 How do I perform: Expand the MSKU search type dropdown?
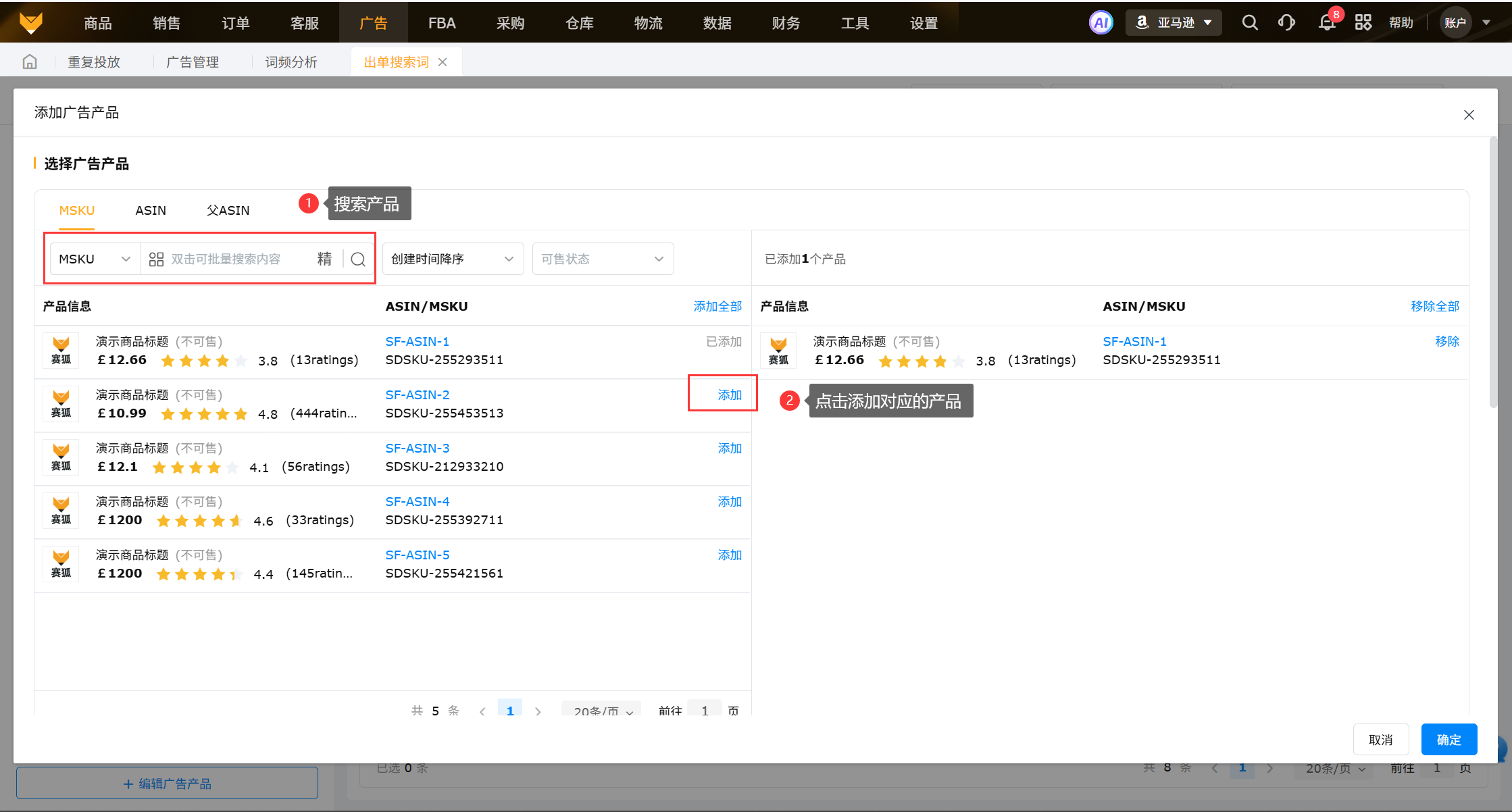95,259
